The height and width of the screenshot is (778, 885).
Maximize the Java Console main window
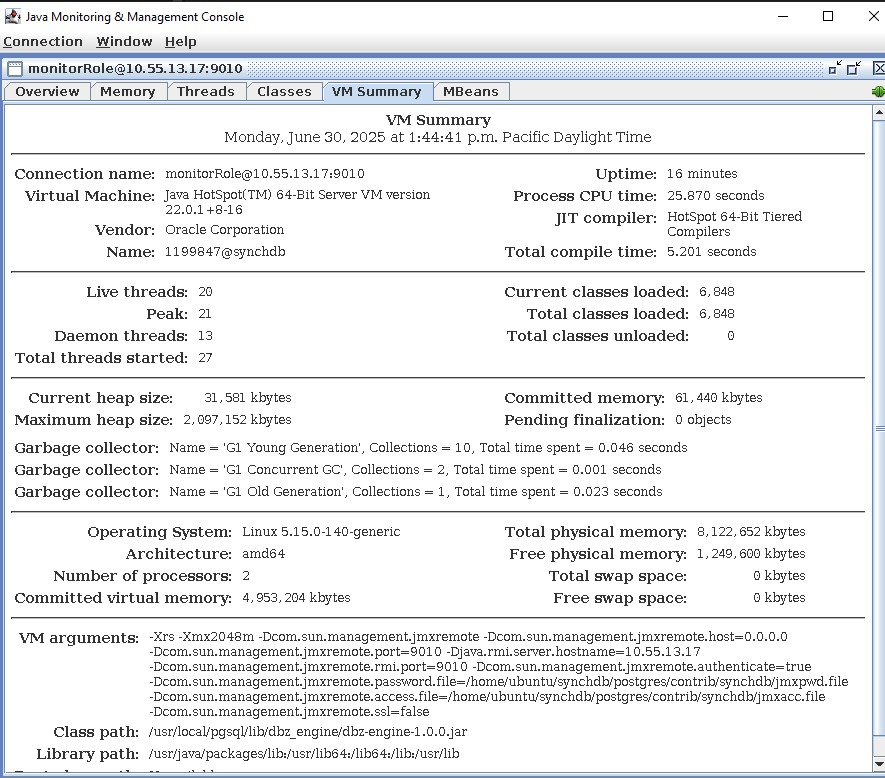(828, 16)
